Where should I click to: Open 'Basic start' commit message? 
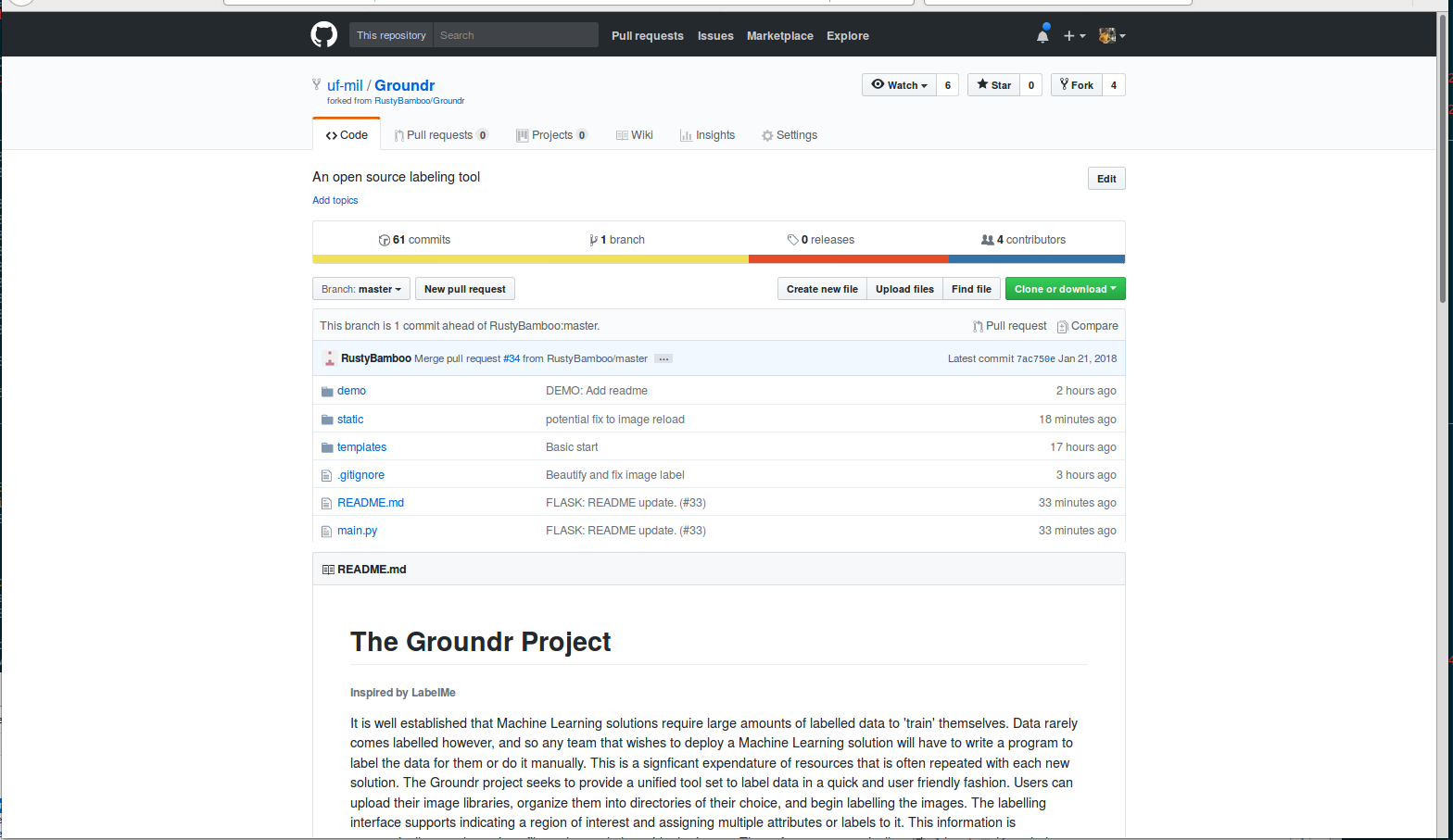(572, 447)
